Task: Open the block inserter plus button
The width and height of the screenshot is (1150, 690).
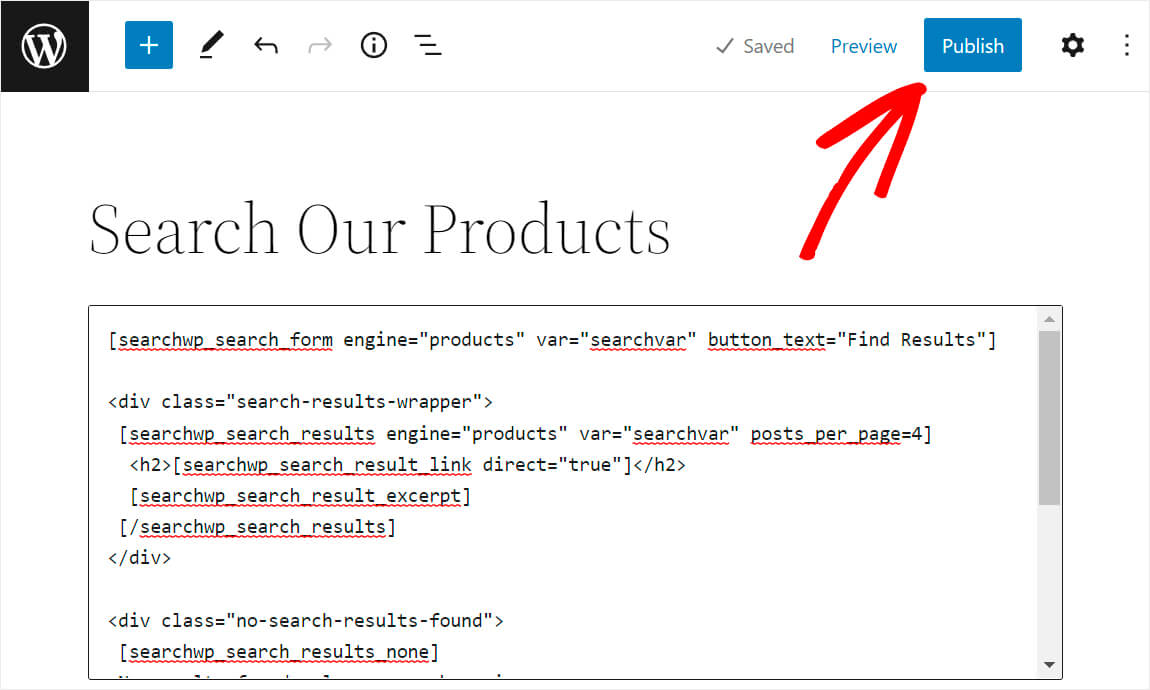Action: [x=149, y=45]
